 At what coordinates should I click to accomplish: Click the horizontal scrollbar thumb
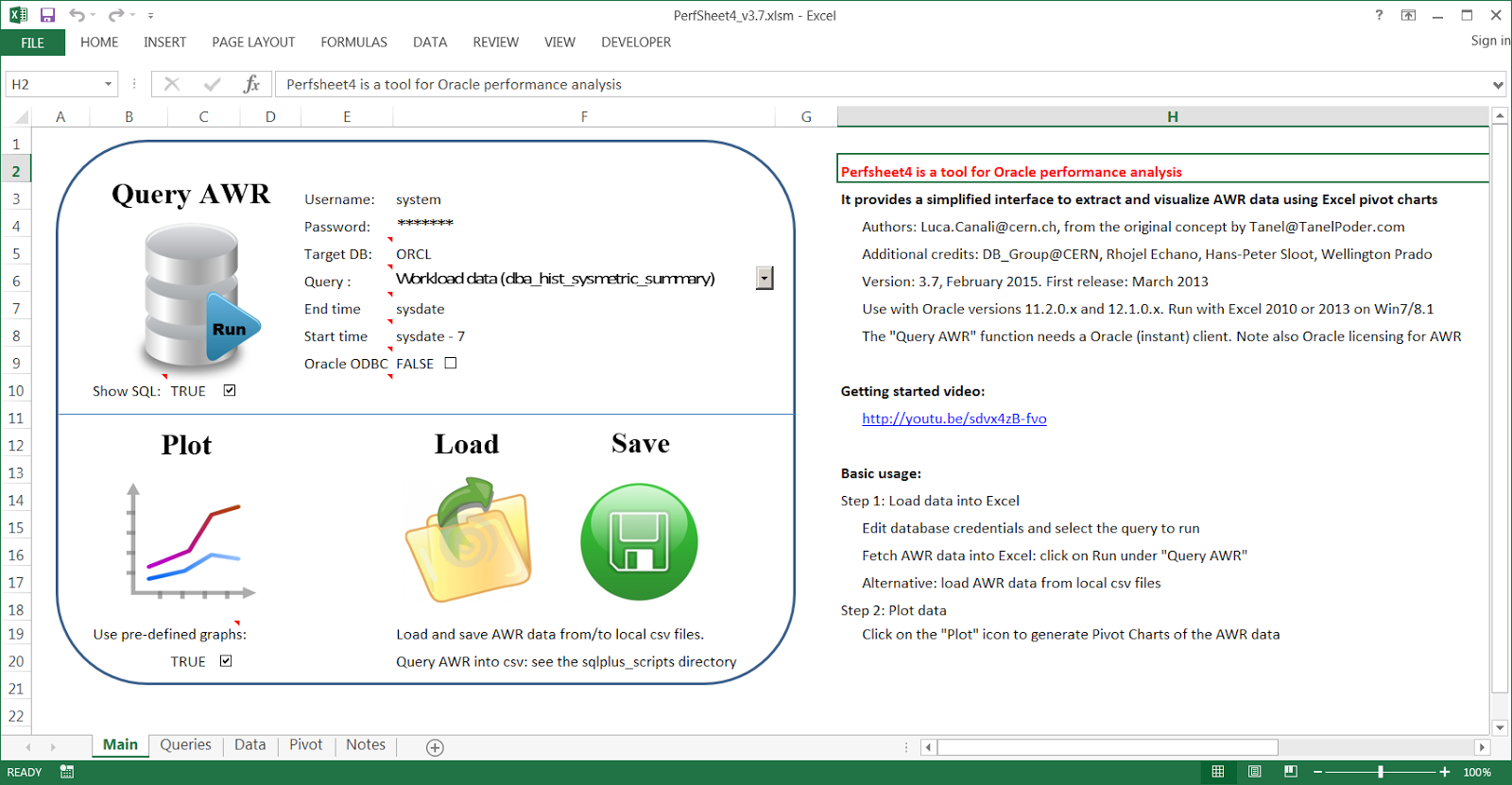click(1107, 747)
